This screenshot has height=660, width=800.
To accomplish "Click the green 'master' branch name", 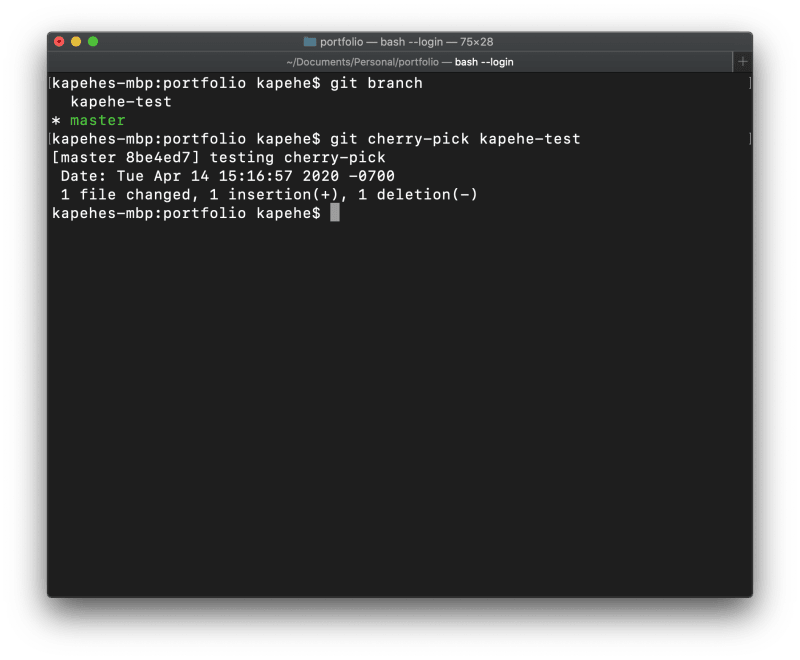I will (98, 120).
